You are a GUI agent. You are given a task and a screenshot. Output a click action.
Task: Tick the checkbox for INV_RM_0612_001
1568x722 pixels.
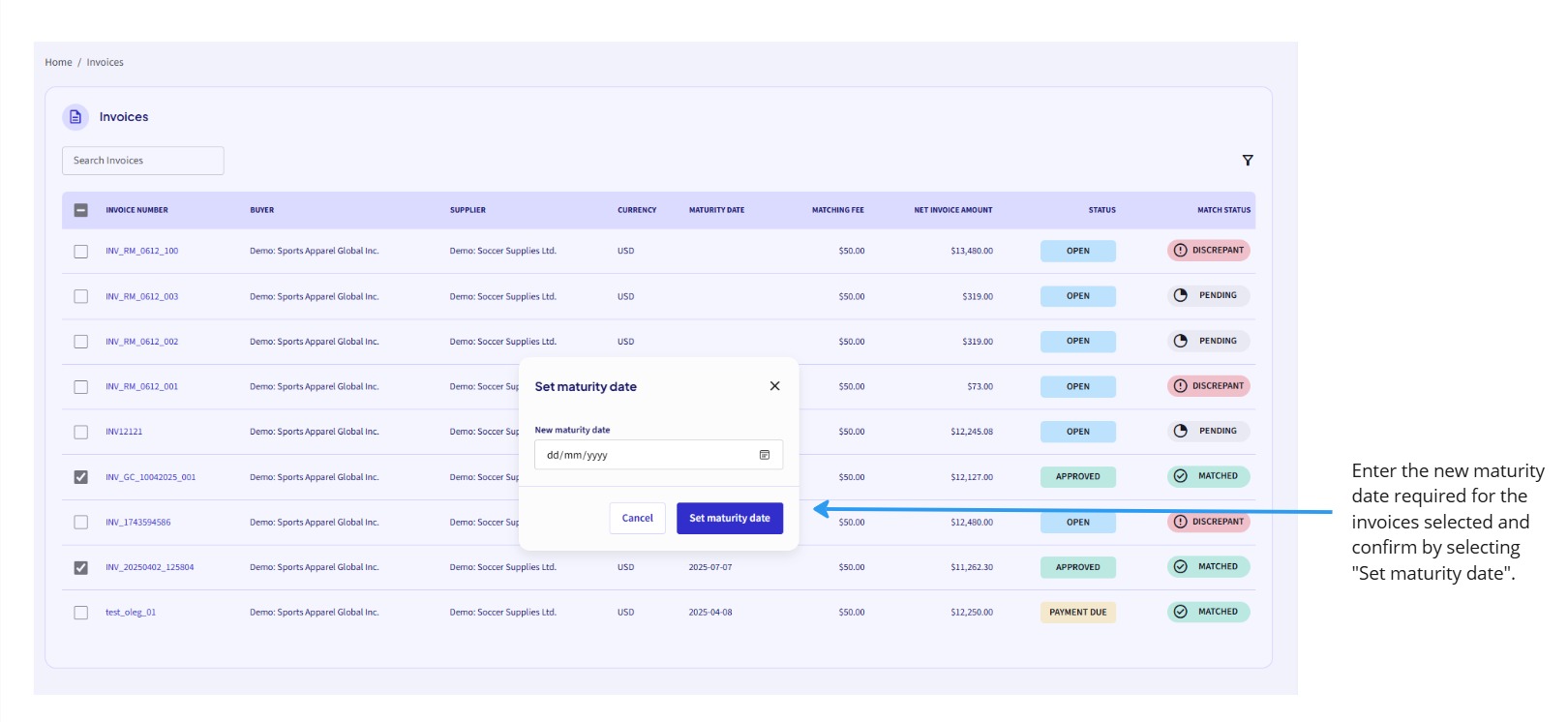81,387
